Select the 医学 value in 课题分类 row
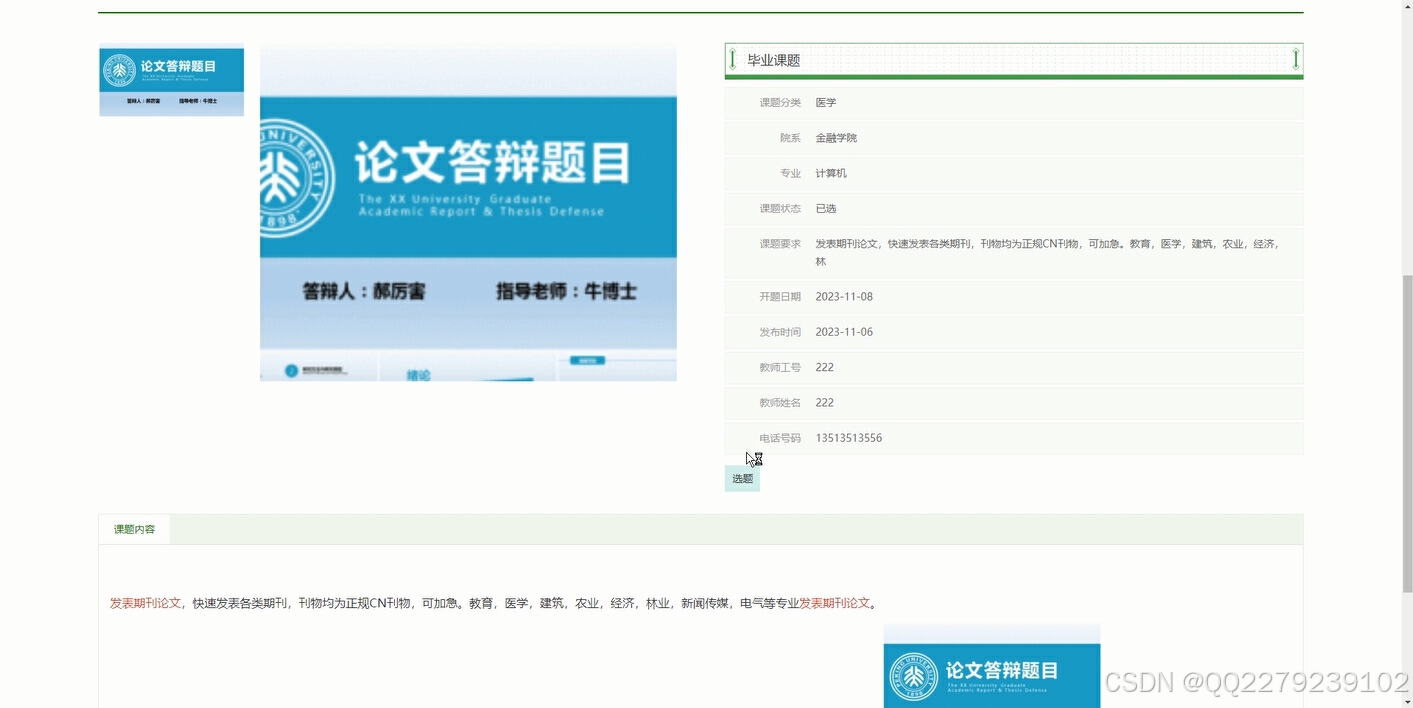 click(x=826, y=102)
